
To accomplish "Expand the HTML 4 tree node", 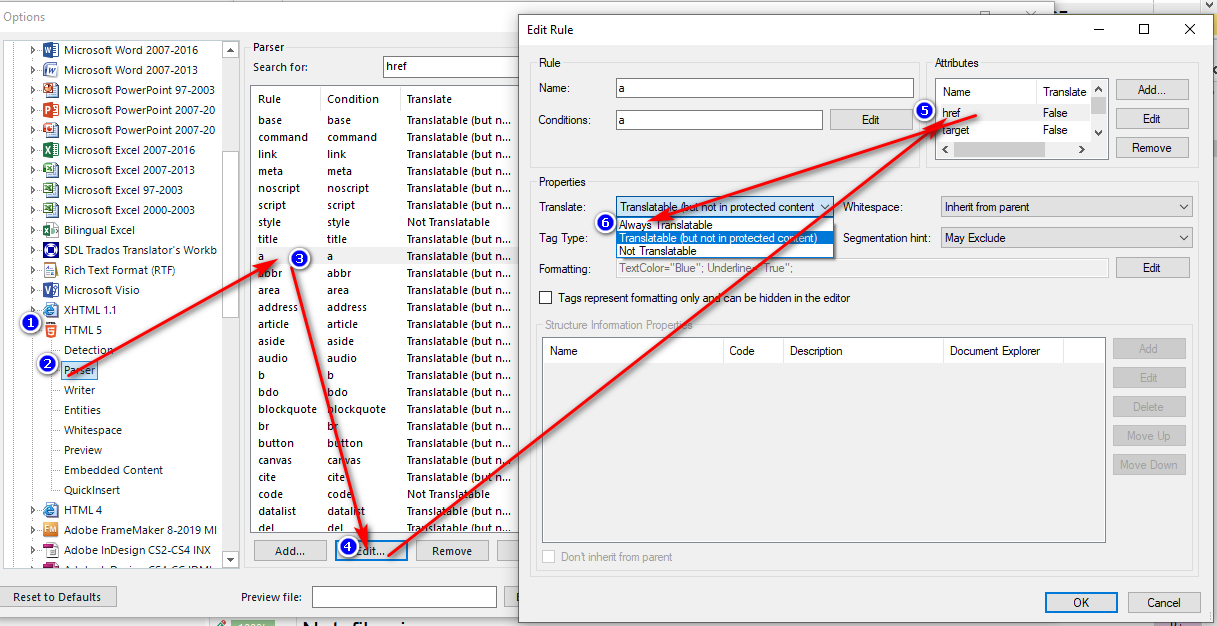I will pos(34,510).
